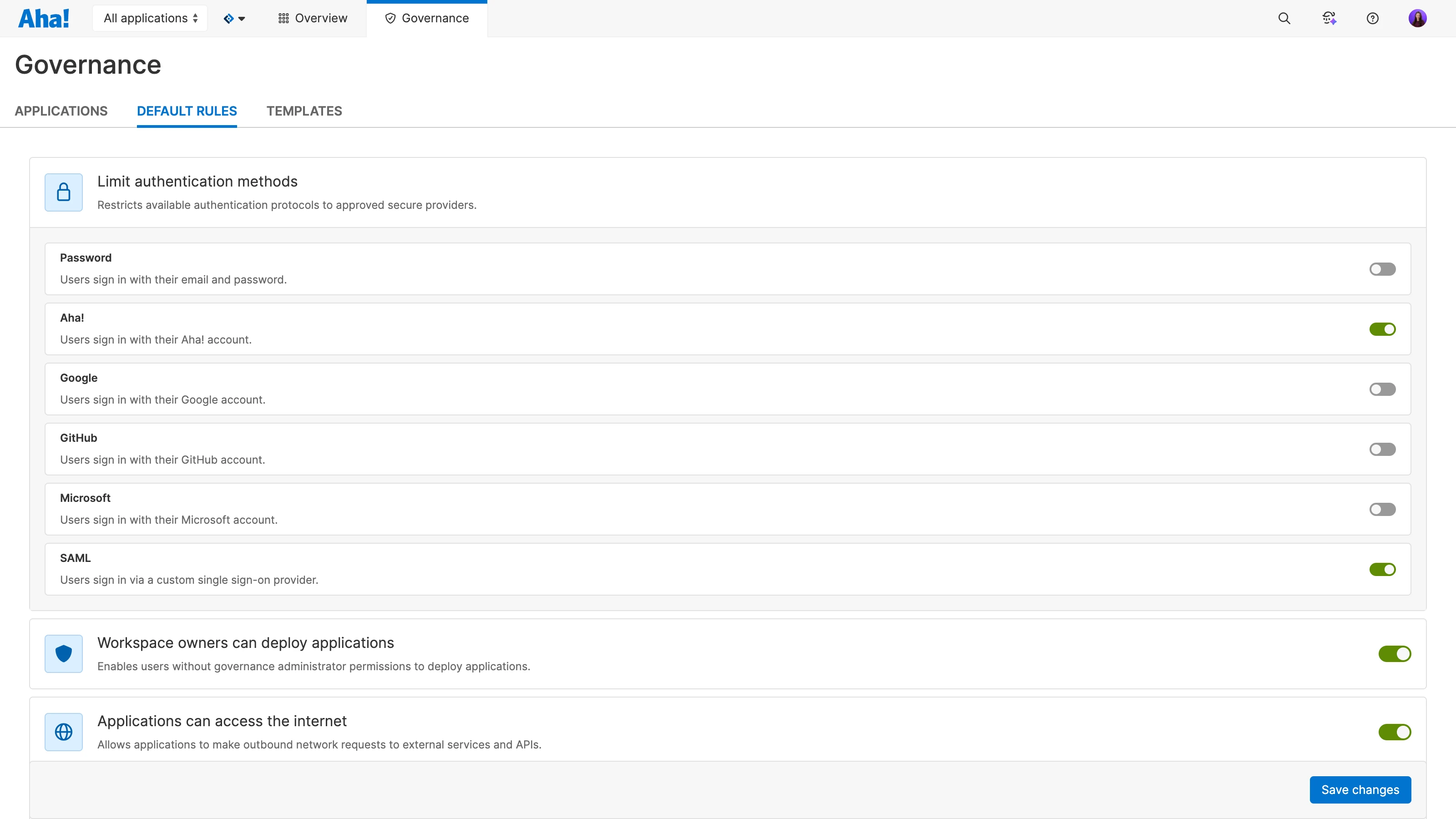Image resolution: width=1456 pixels, height=819 pixels.
Task: Enable the GitHub sign-in toggle
Action: coord(1383,450)
